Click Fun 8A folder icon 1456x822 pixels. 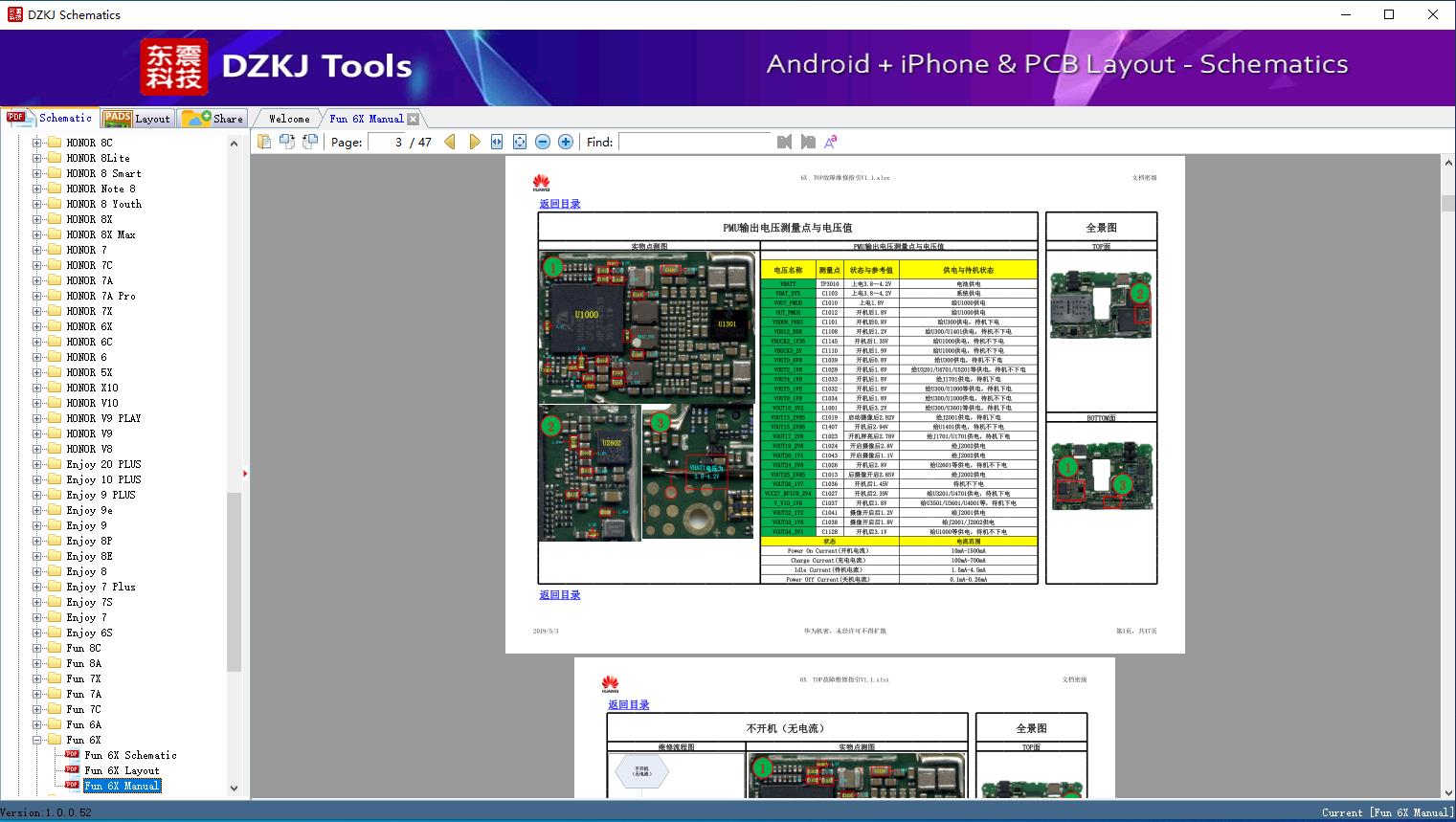tap(55, 663)
